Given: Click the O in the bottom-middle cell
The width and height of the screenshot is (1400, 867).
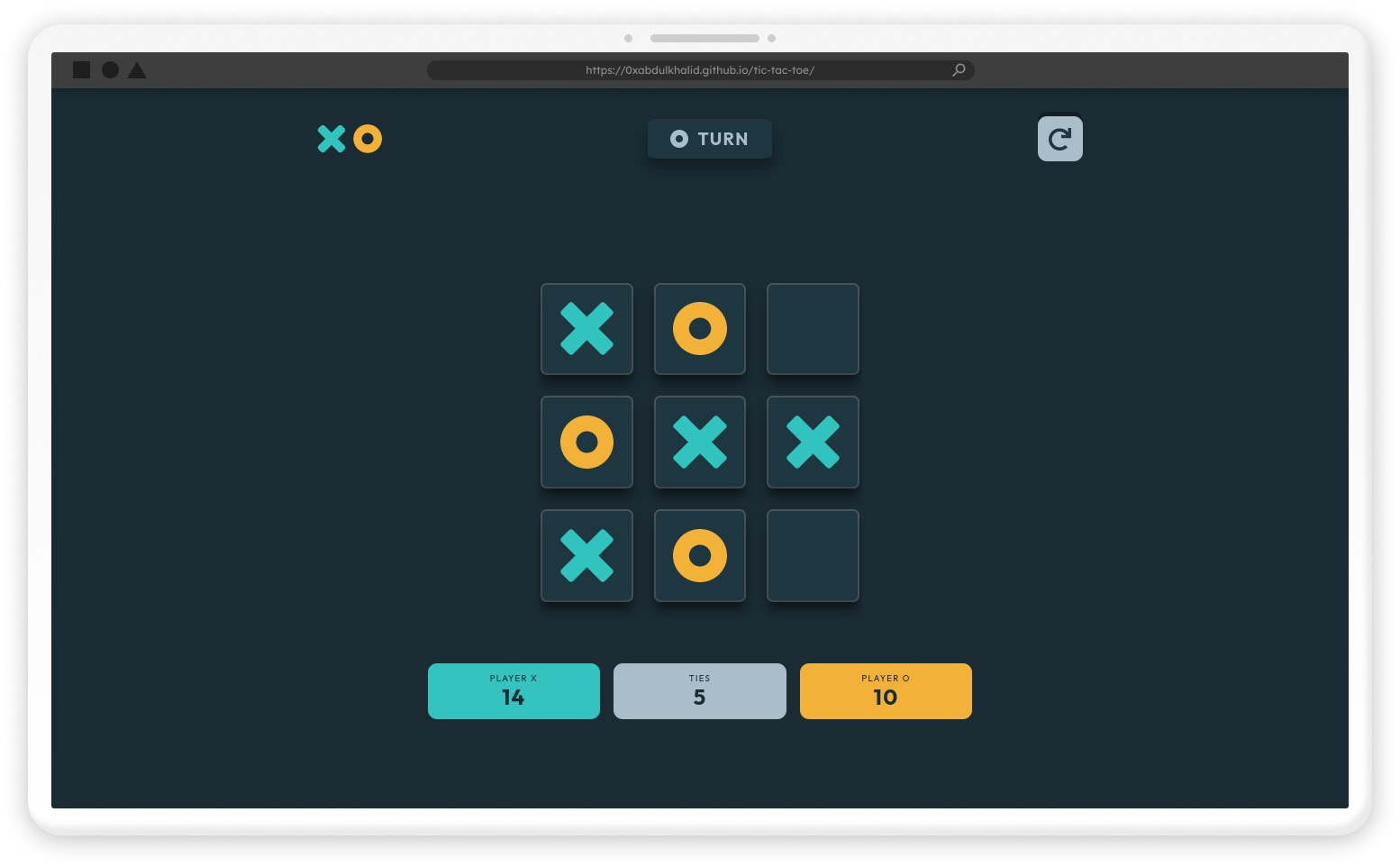Looking at the screenshot, I should [700, 555].
